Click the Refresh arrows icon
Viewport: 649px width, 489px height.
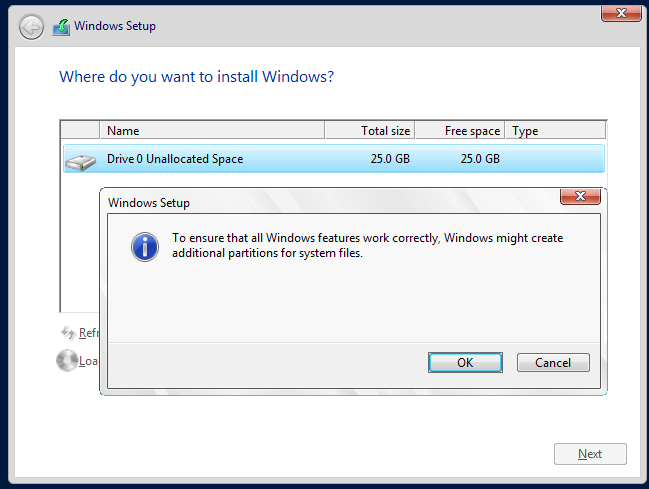coord(68,332)
